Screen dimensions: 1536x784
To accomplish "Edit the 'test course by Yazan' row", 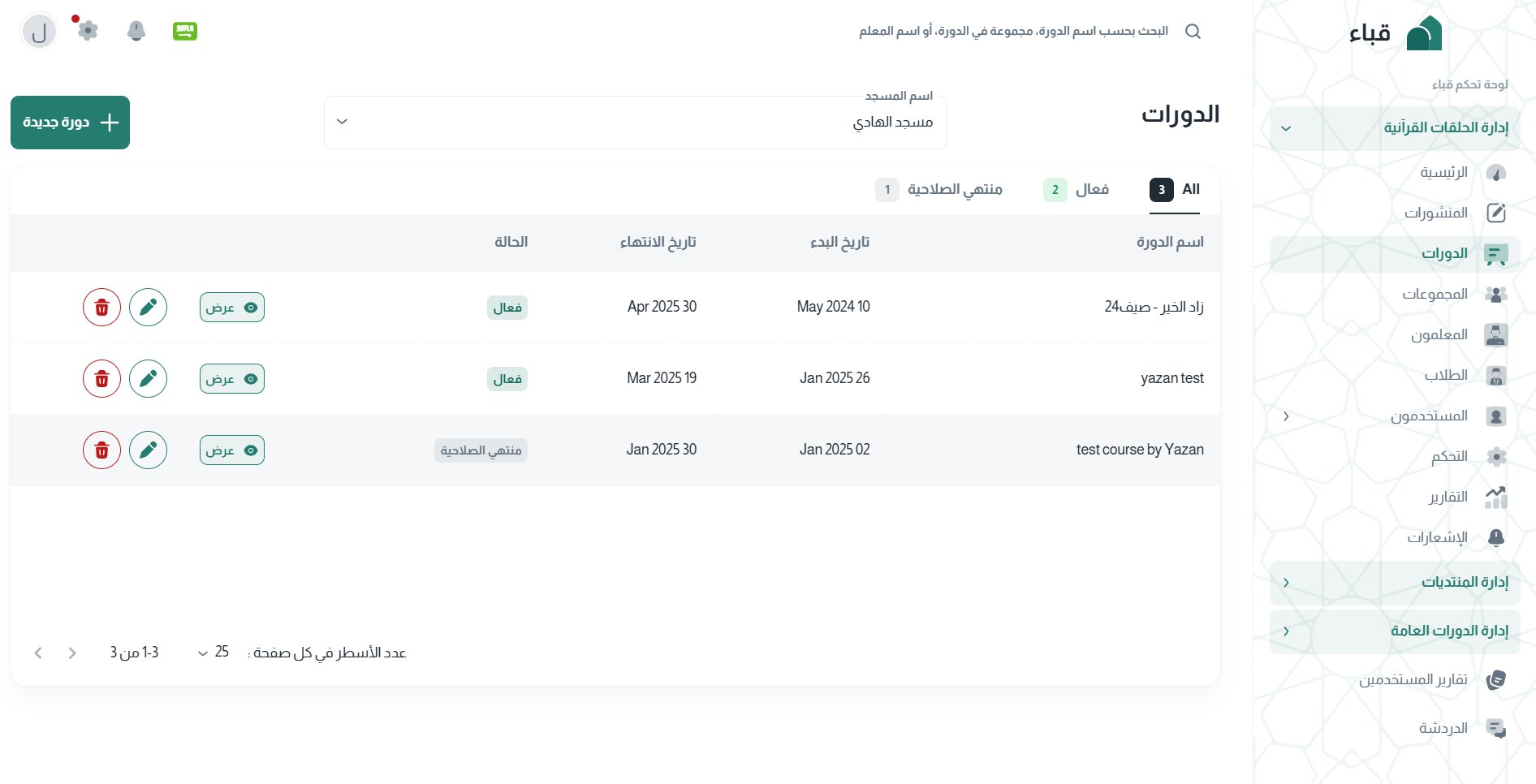I will (148, 450).
